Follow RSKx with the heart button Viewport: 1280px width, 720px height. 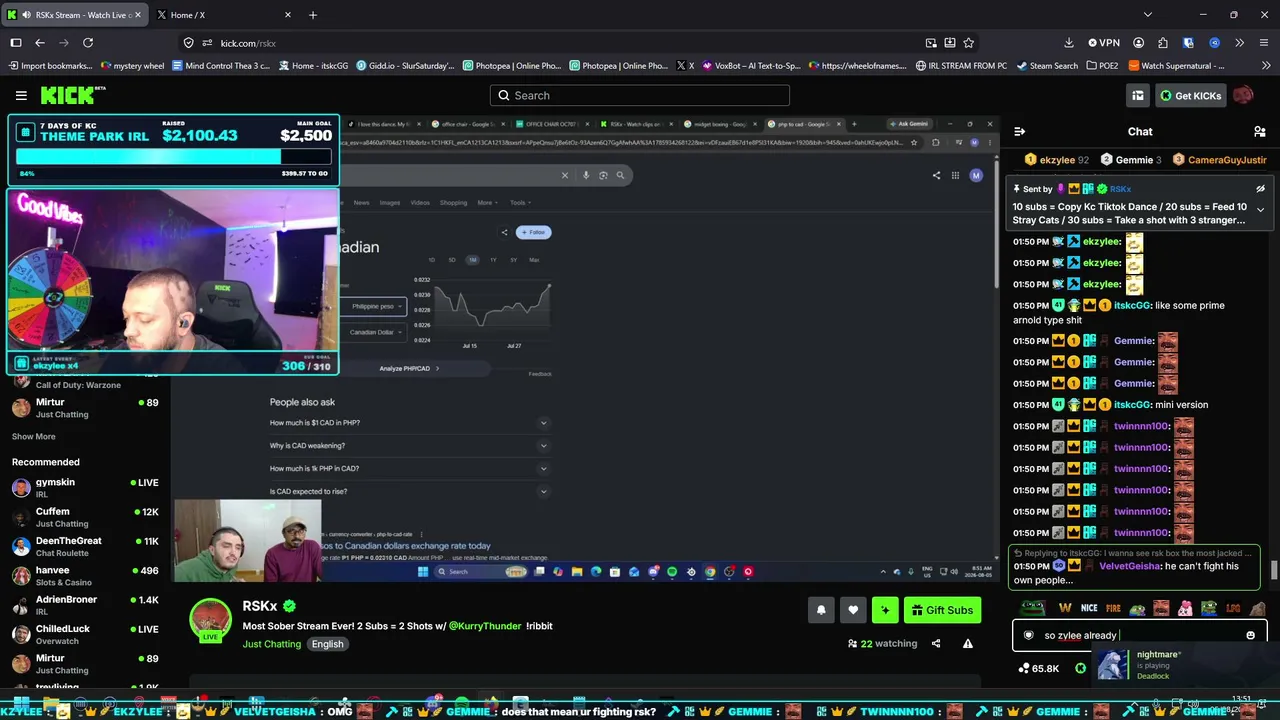click(x=853, y=610)
